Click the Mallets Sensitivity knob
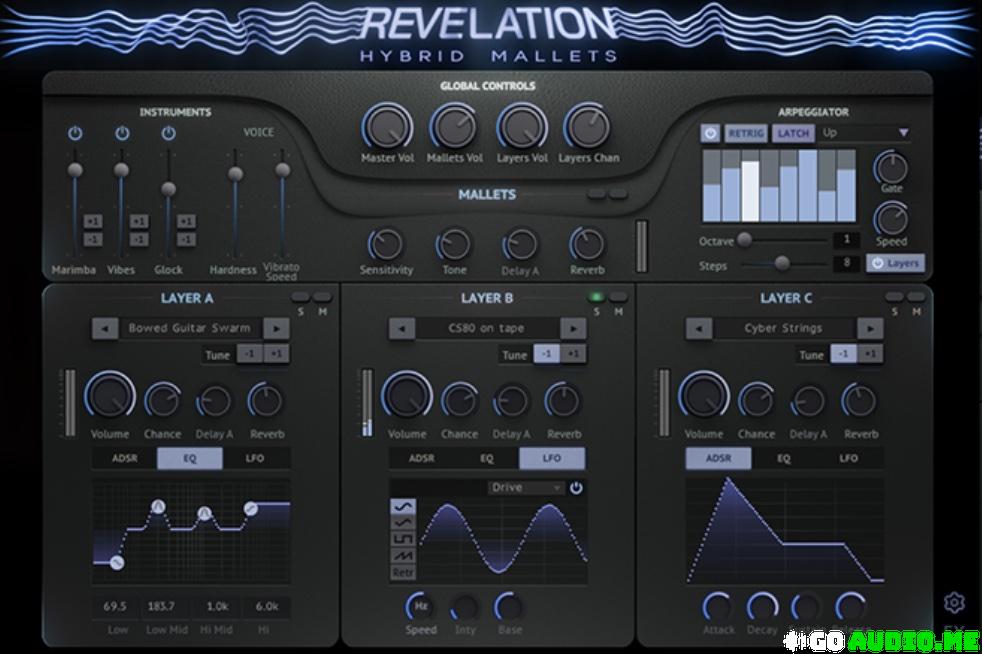This screenshot has width=982, height=654. (386, 244)
